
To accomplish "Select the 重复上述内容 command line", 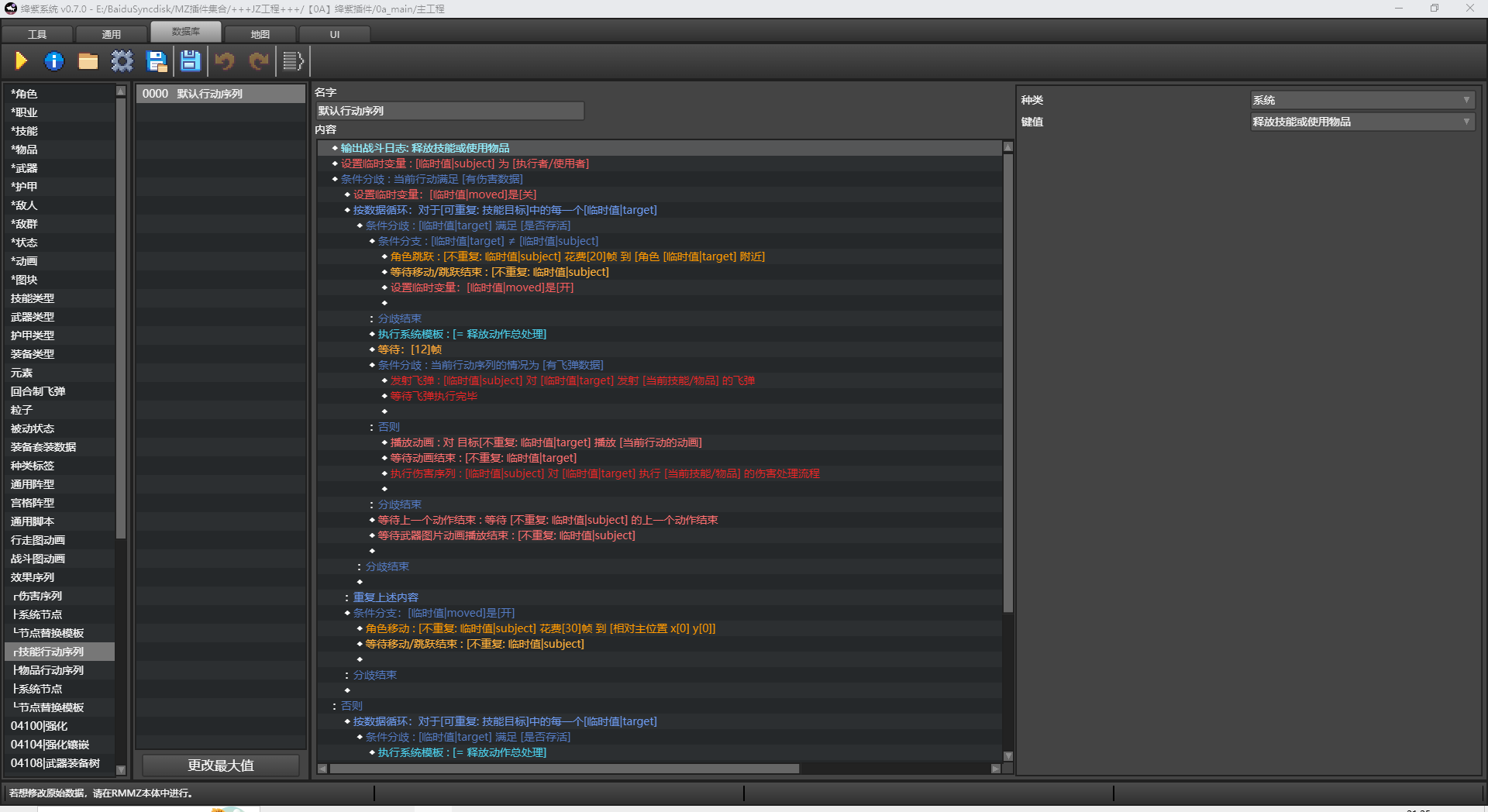I will [660, 597].
